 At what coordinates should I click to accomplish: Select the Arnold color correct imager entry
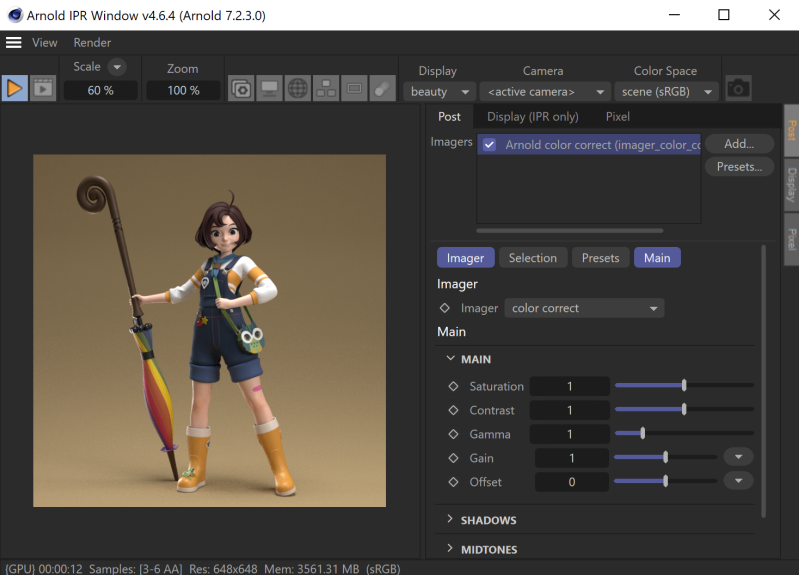[589, 145]
